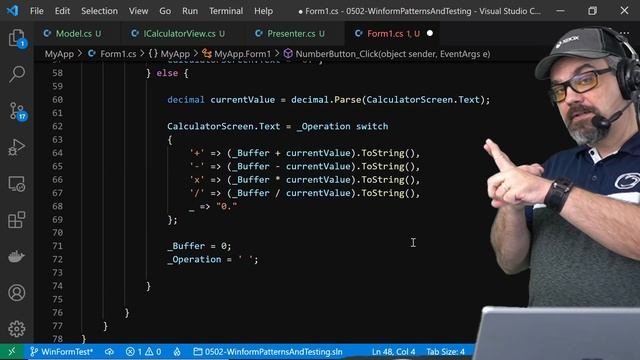
Task: Click the else keyword on line 58
Action: click(167, 73)
